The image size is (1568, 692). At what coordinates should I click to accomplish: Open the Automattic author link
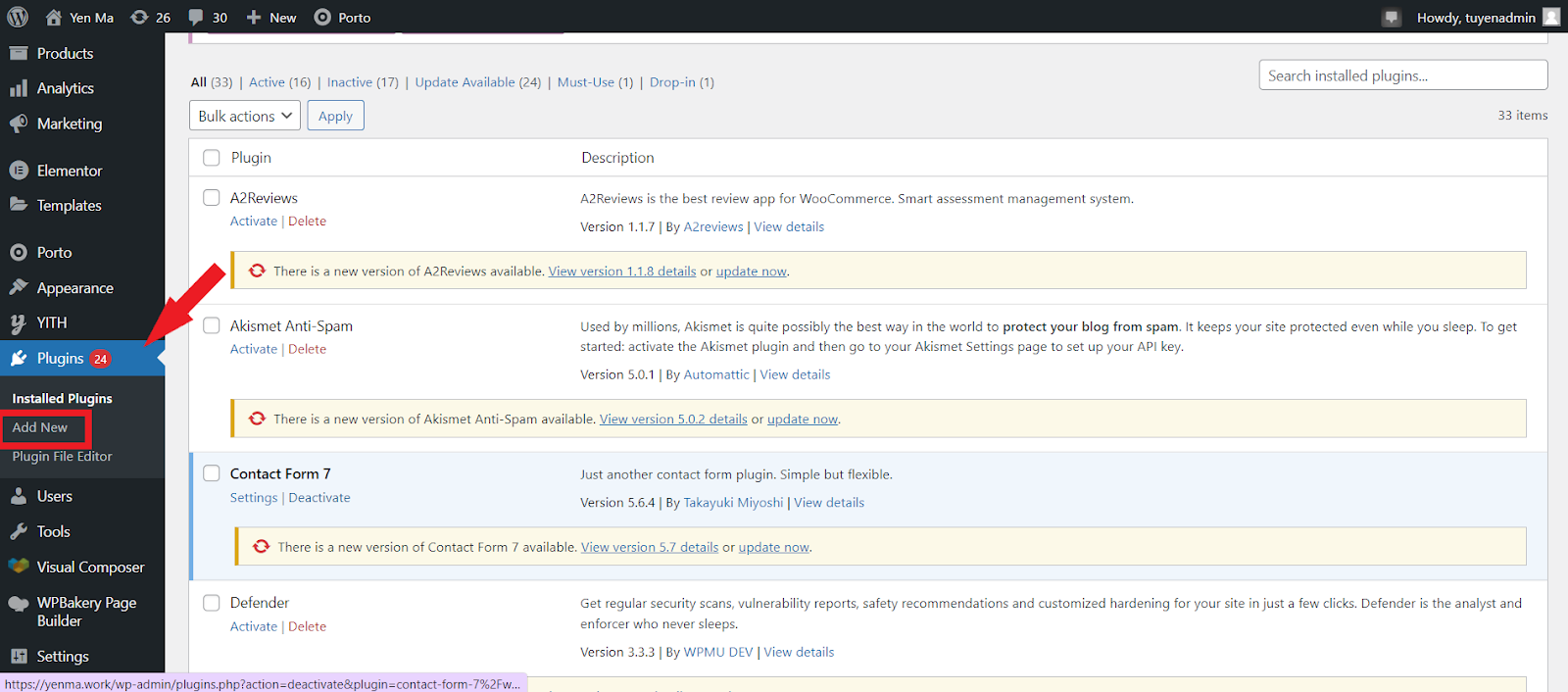716,374
